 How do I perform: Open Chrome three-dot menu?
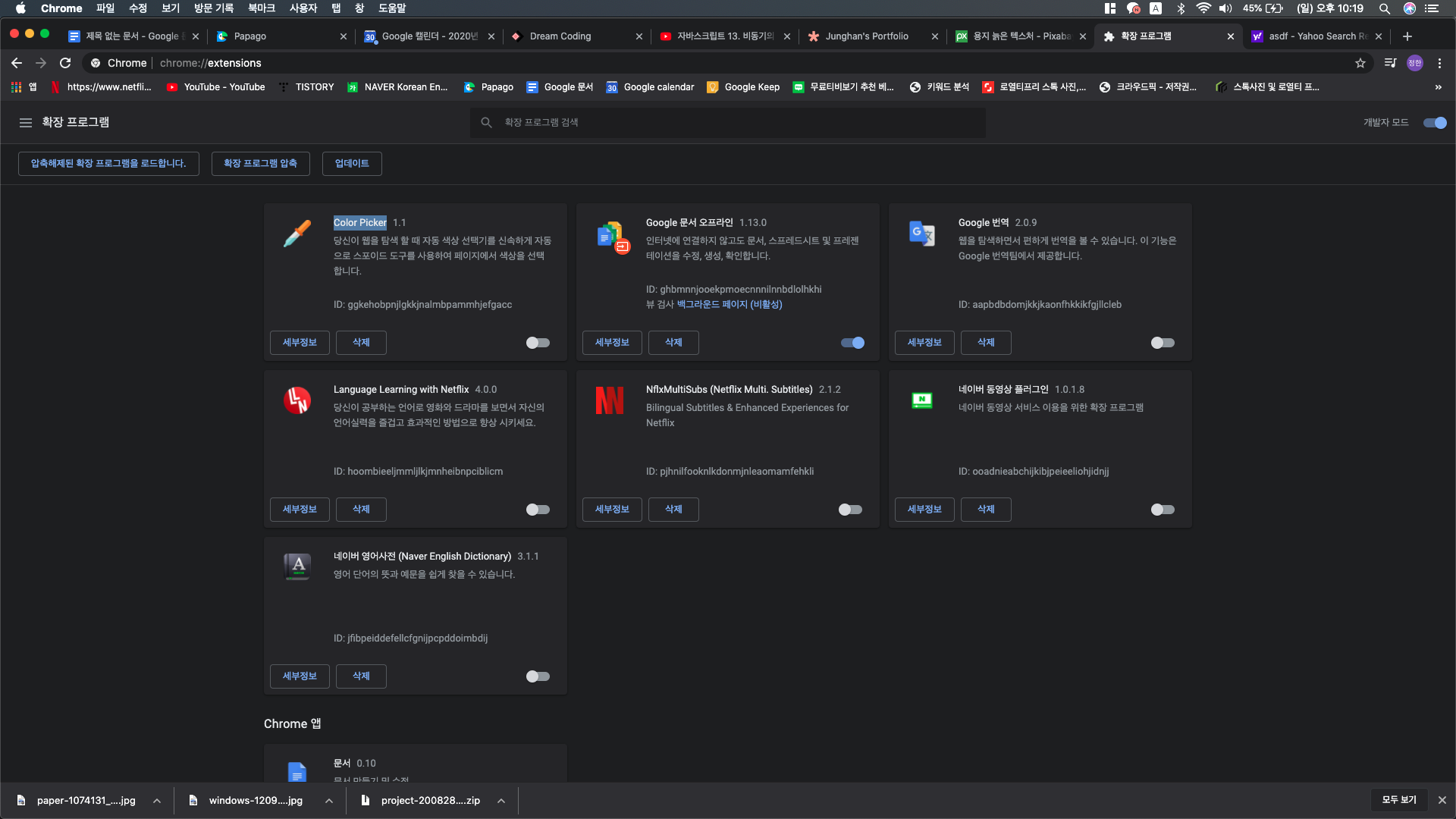pyautogui.click(x=1439, y=63)
